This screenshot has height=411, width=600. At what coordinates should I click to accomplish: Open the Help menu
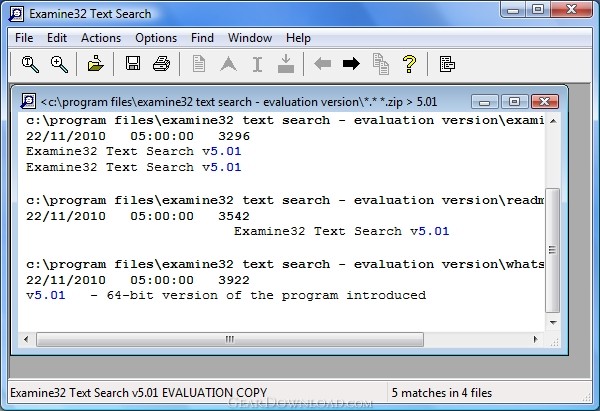point(298,38)
